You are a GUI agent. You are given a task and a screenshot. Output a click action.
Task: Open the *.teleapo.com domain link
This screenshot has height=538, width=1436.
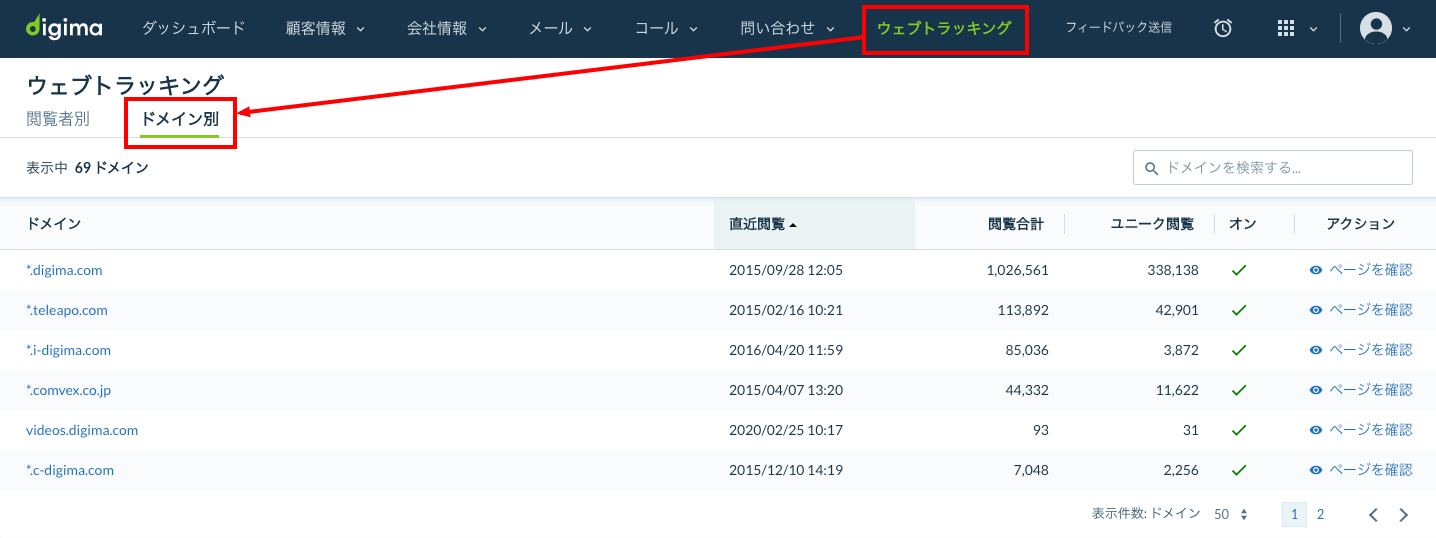click(x=67, y=310)
